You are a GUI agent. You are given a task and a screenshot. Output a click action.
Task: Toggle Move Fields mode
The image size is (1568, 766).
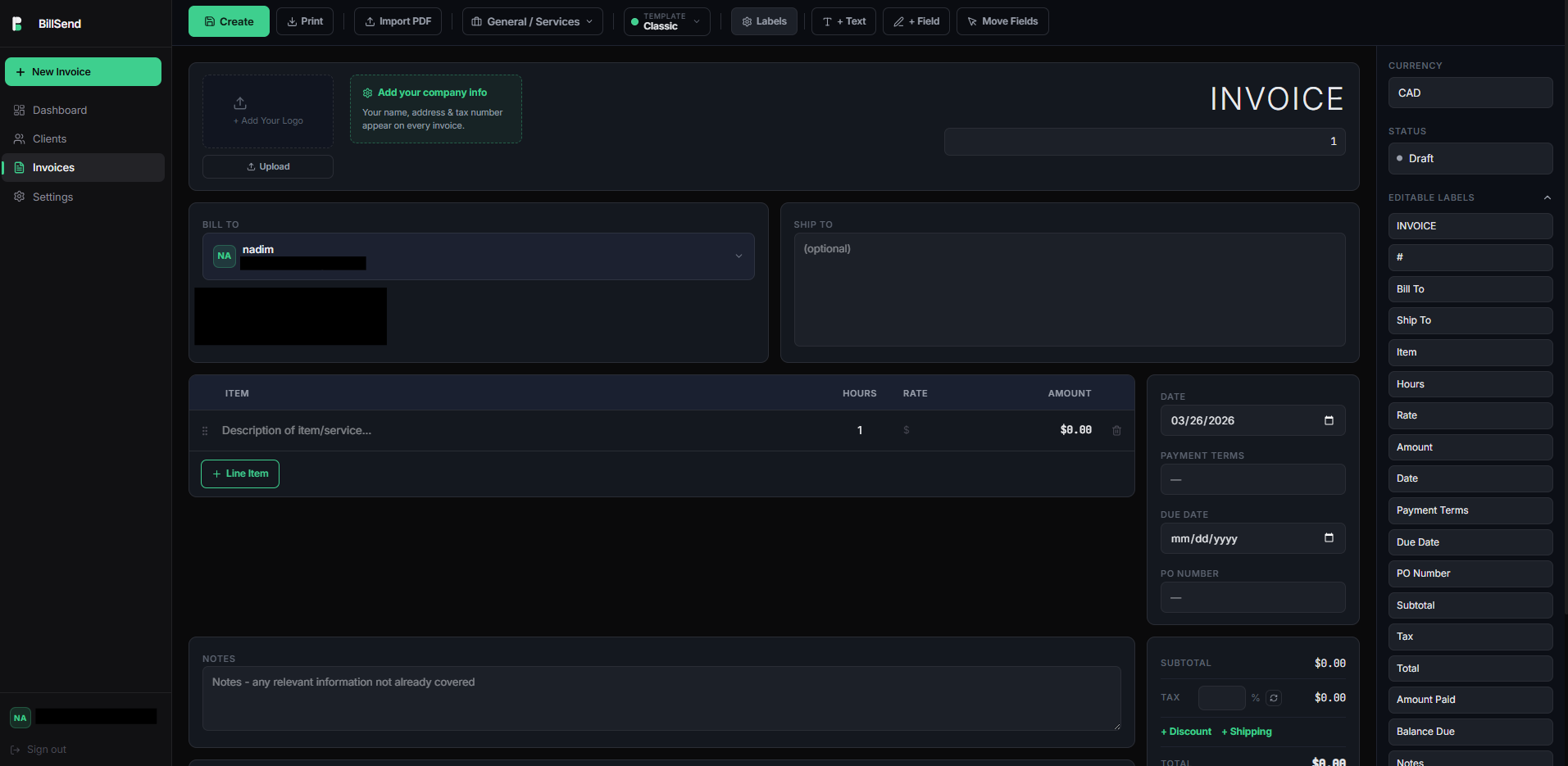pos(1002,21)
